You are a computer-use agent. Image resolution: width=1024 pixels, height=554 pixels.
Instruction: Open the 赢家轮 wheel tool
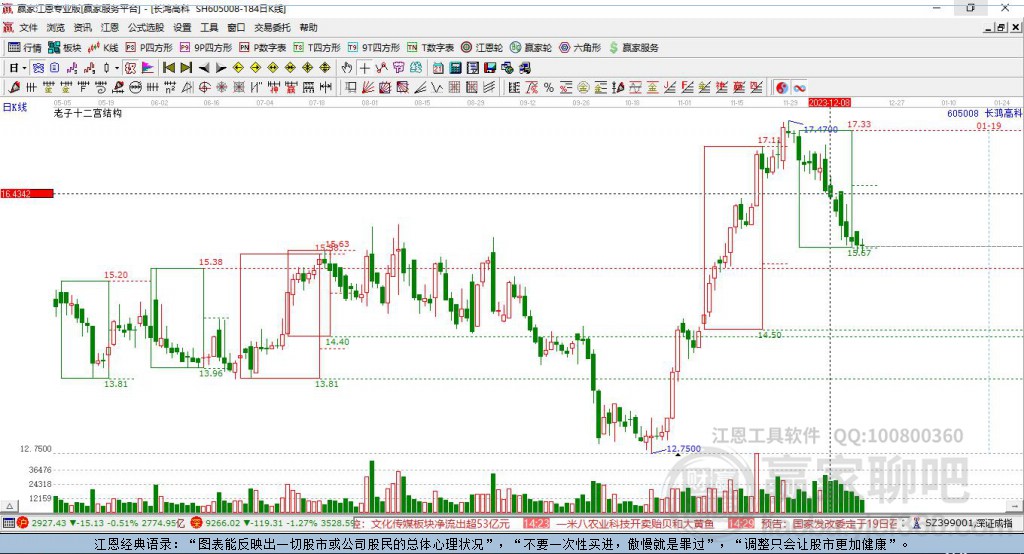531,48
